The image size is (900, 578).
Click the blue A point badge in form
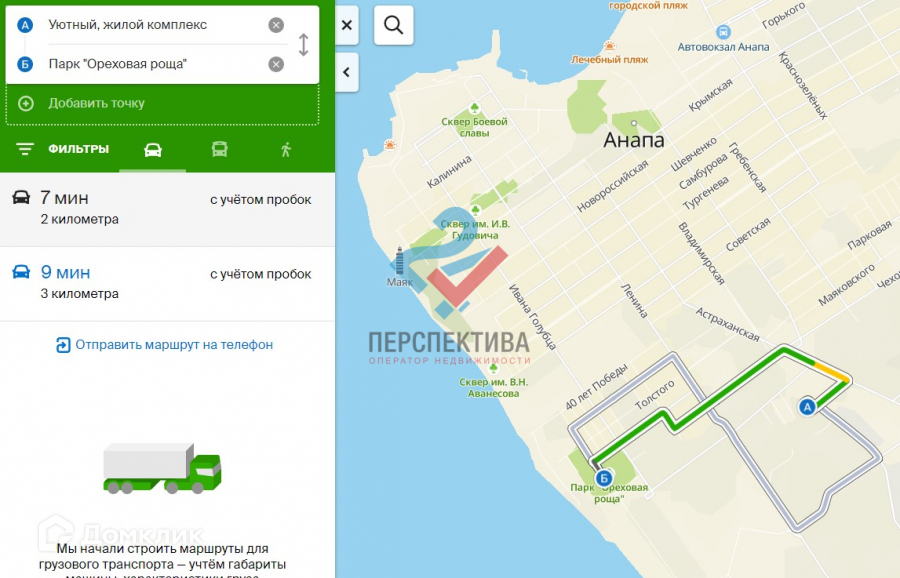pos(25,25)
